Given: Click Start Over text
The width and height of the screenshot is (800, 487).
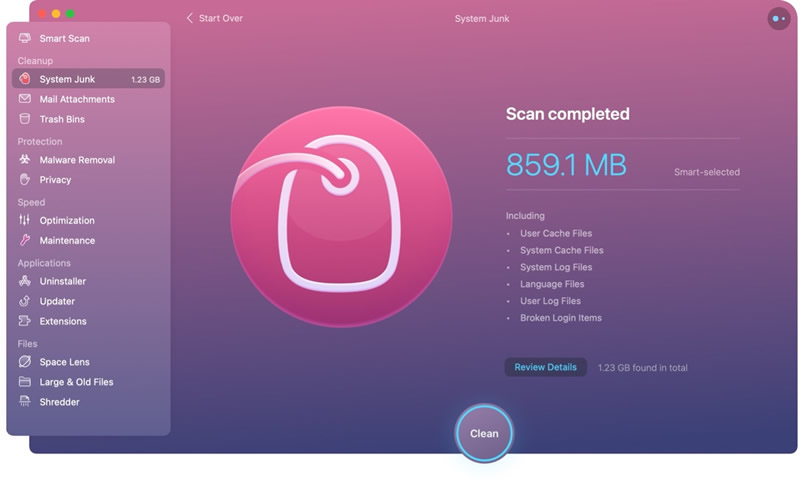Looking at the screenshot, I should pyautogui.click(x=220, y=18).
